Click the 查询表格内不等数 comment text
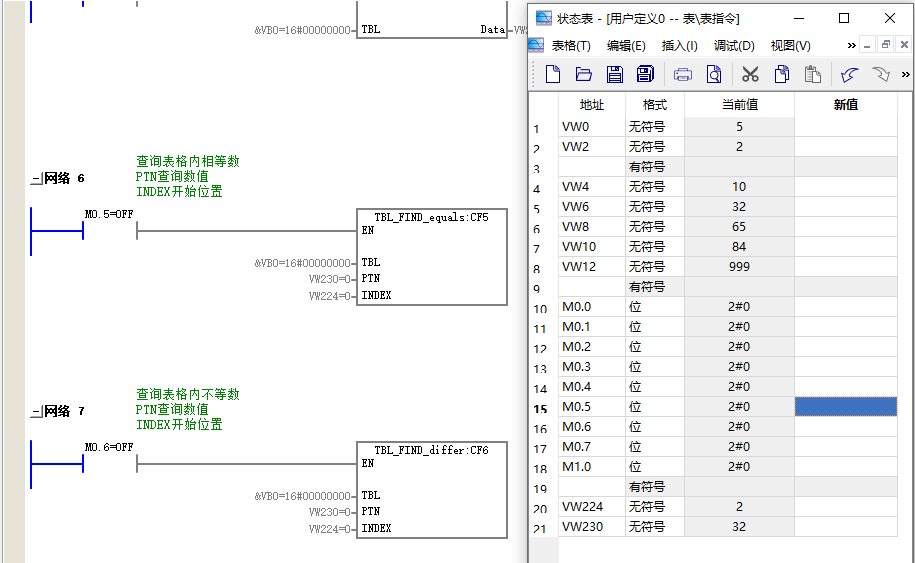The width and height of the screenshot is (915, 563). (x=187, y=394)
